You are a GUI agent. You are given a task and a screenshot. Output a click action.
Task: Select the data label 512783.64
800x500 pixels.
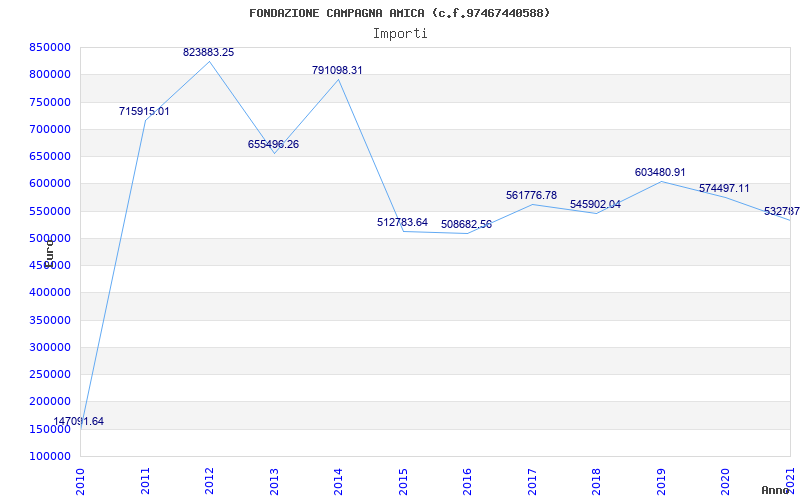coord(403,222)
